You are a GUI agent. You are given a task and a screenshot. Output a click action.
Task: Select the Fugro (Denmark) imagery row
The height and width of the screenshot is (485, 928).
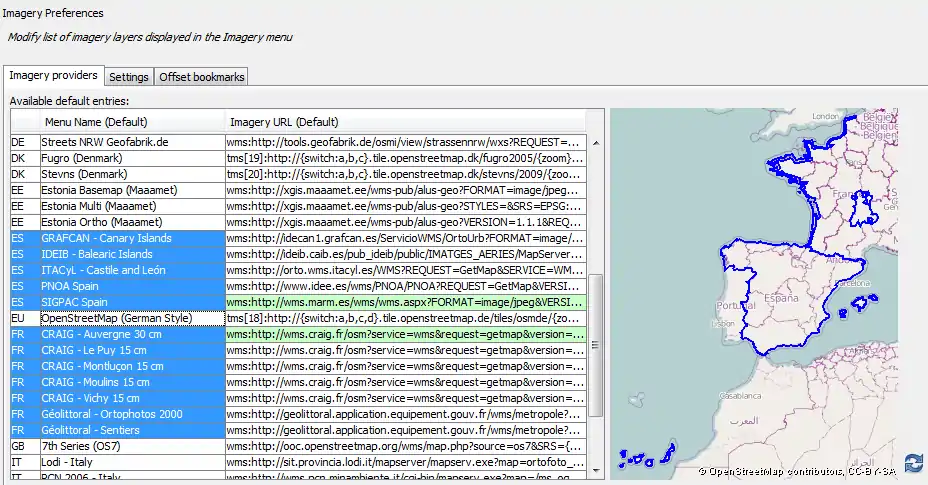81,159
